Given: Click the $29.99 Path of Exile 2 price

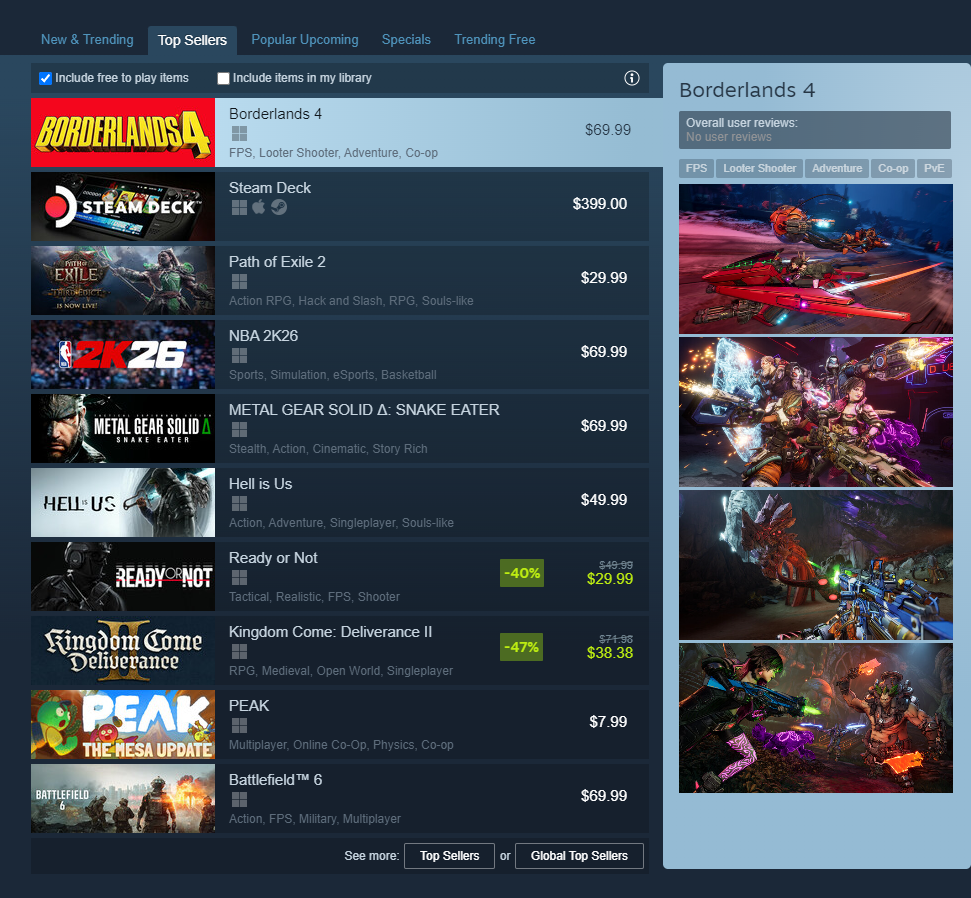Looking at the screenshot, I should (604, 278).
